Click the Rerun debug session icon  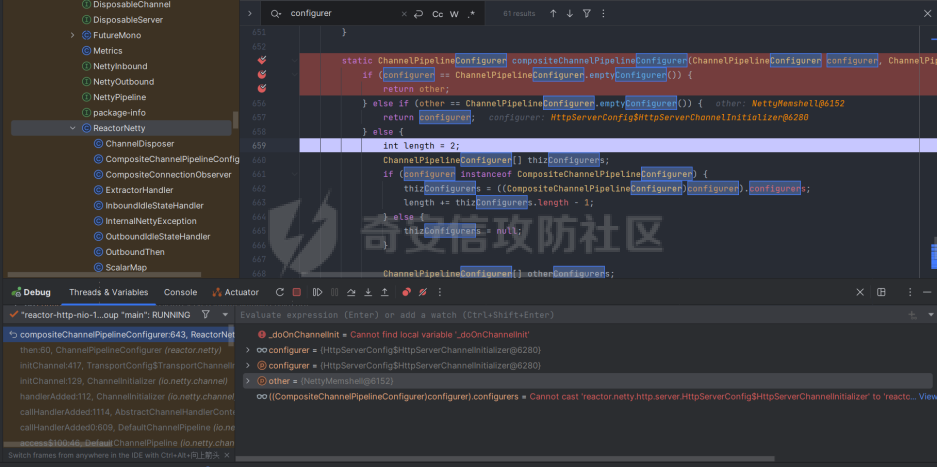tap(280, 292)
